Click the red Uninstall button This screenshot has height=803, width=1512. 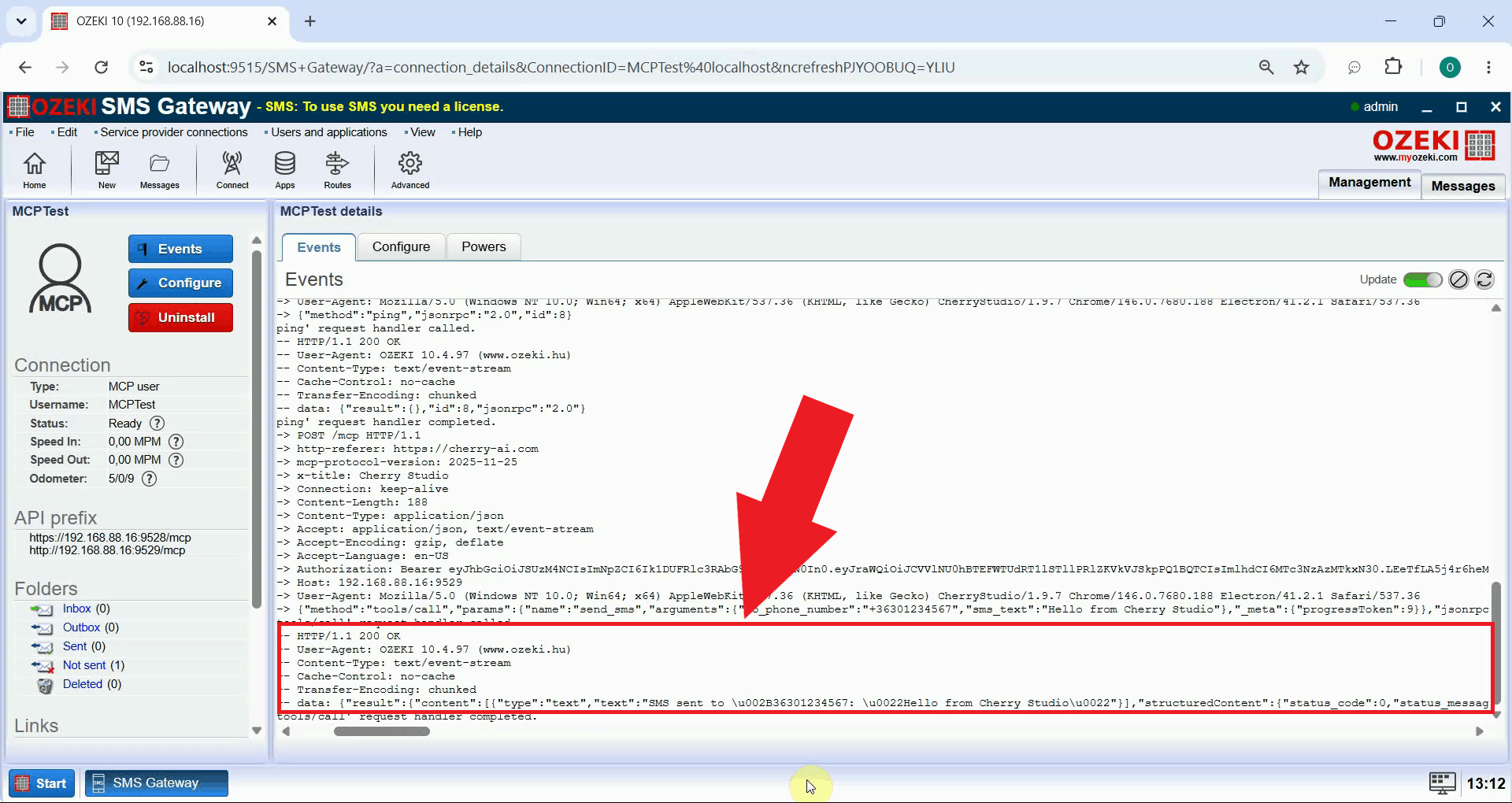pyautogui.click(x=180, y=318)
